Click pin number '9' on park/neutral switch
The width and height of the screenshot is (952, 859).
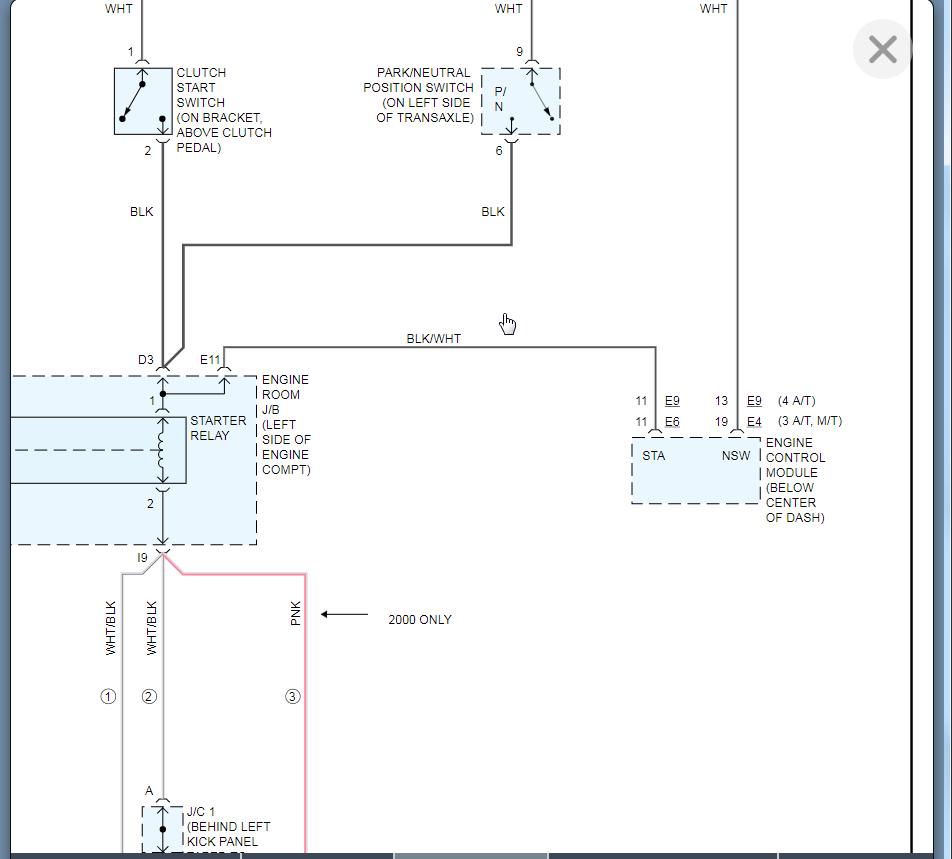click(x=519, y=52)
